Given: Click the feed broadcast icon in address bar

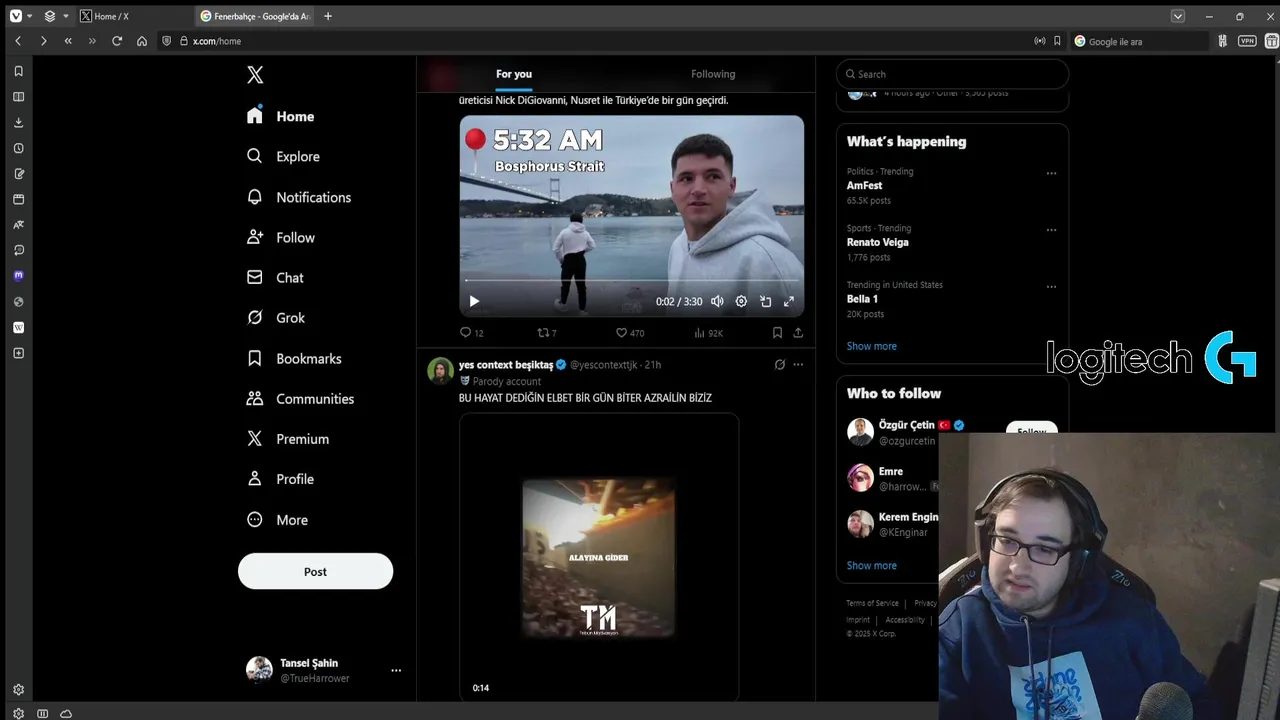Looking at the screenshot, I should click(1040, 41).
